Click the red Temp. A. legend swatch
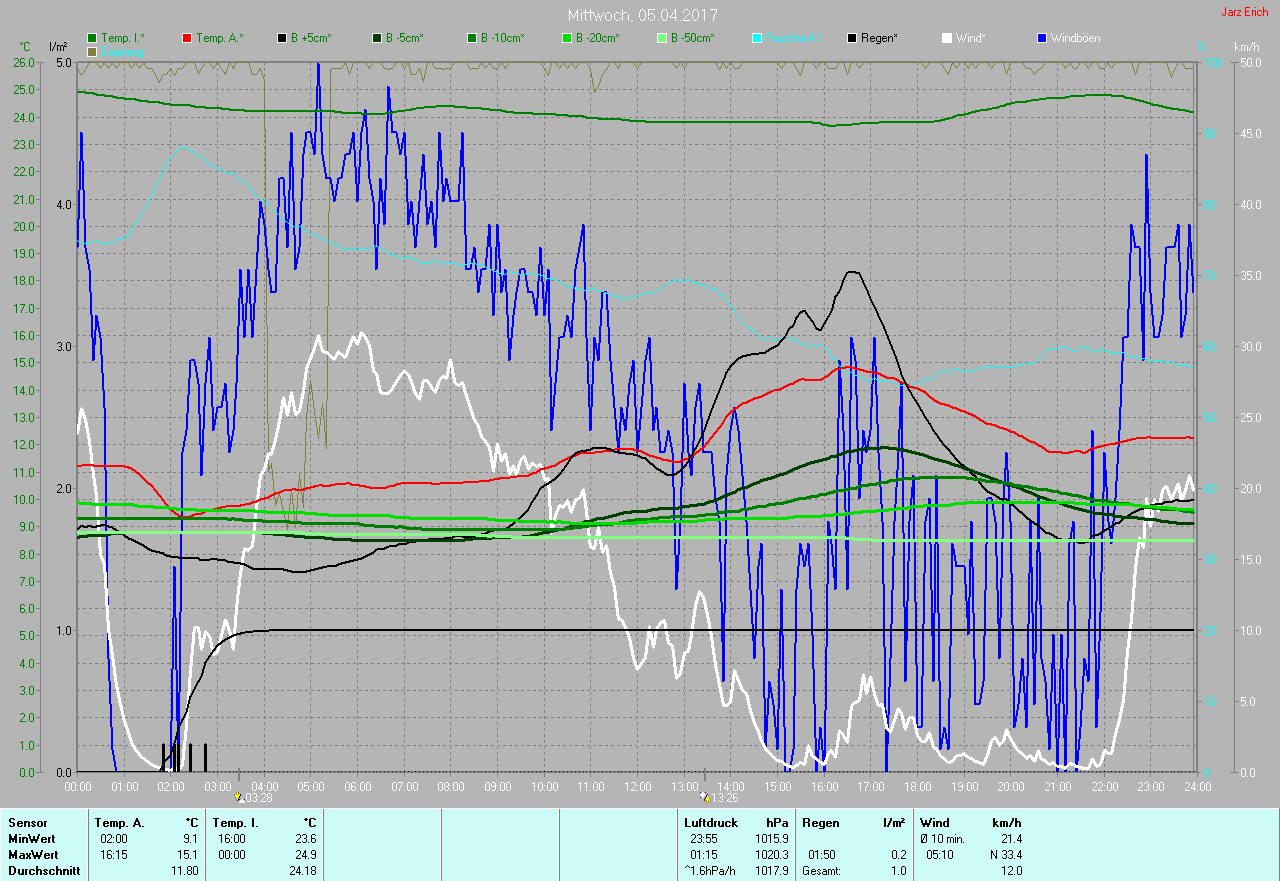 click(x=187, y=38)
